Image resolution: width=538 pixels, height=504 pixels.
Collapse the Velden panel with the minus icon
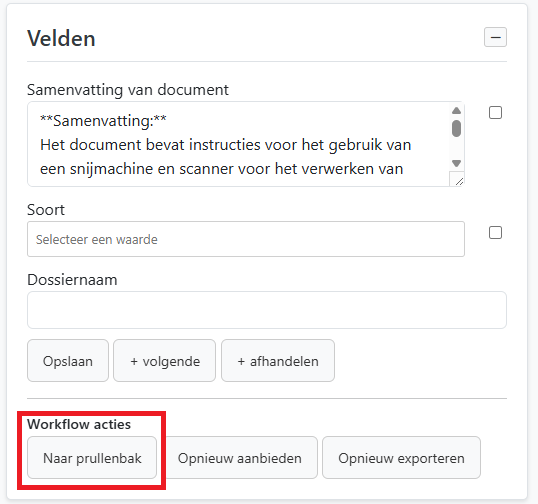(x=495, y=37)
